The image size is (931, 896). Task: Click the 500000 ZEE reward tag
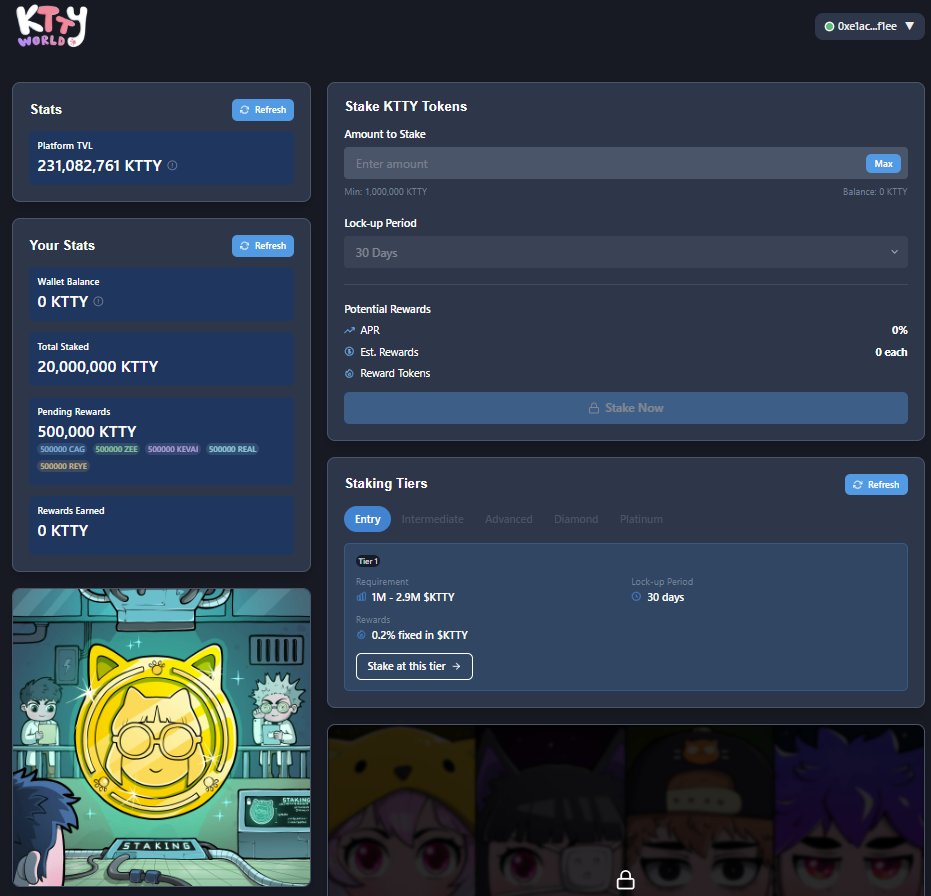coord(116,449)
